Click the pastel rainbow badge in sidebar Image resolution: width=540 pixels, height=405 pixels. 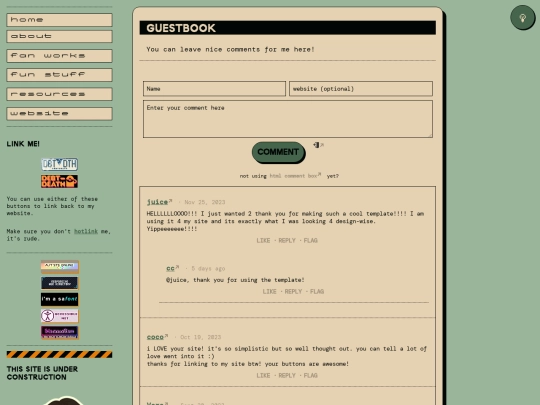point(60,267)
